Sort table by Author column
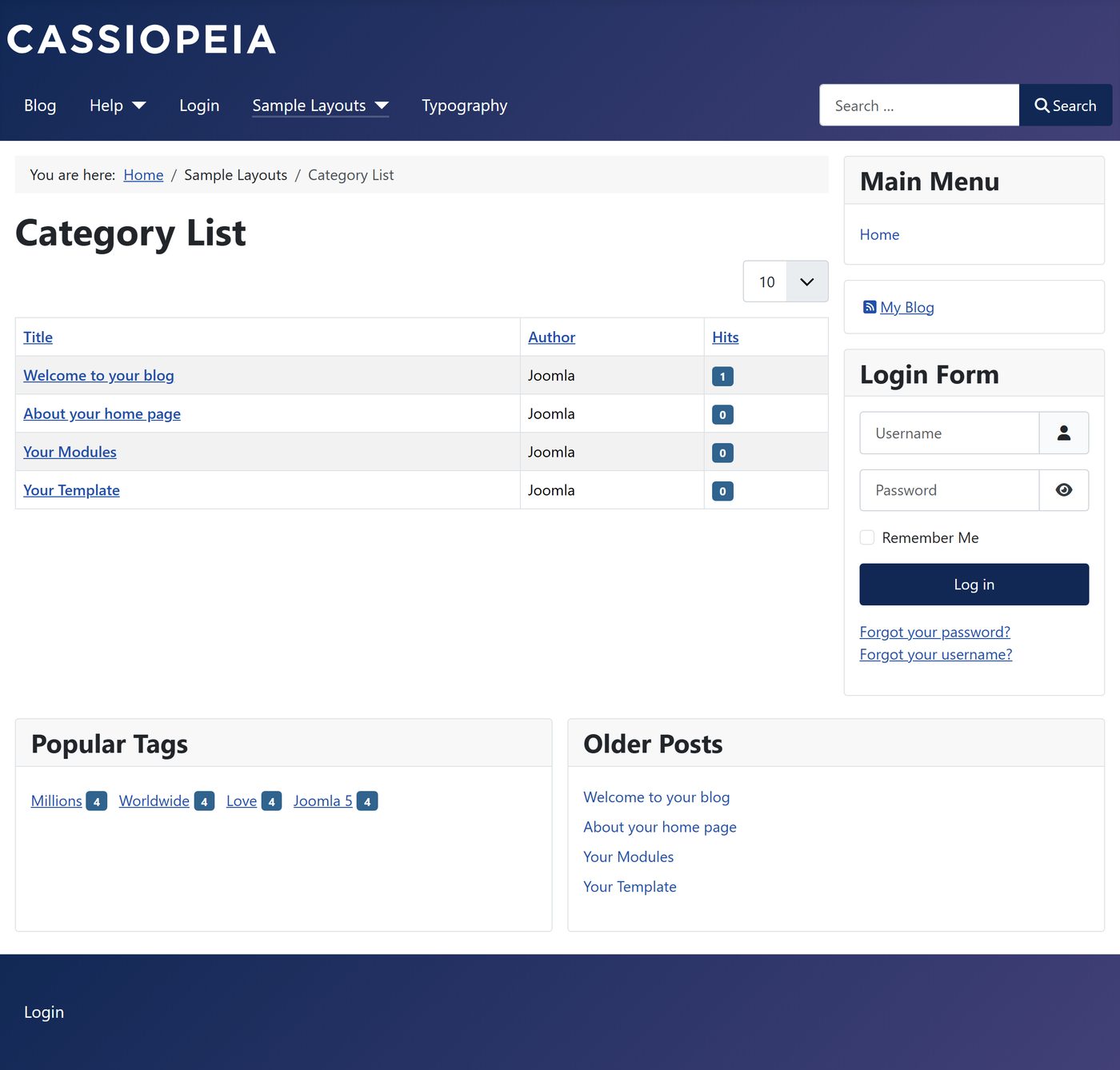This screenshot has height=1070, width=1120. tap(551, 337)
